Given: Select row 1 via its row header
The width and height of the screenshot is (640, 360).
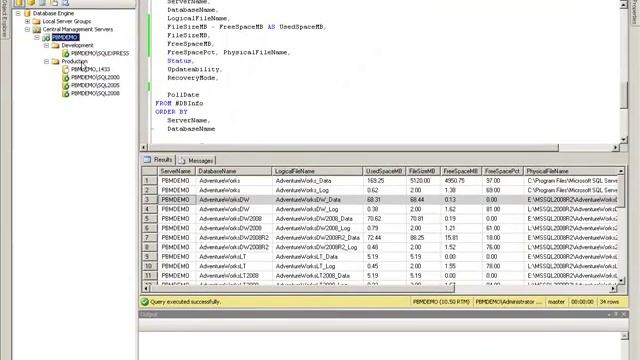Looking at the screenshot, I should (x=149, y=180).
